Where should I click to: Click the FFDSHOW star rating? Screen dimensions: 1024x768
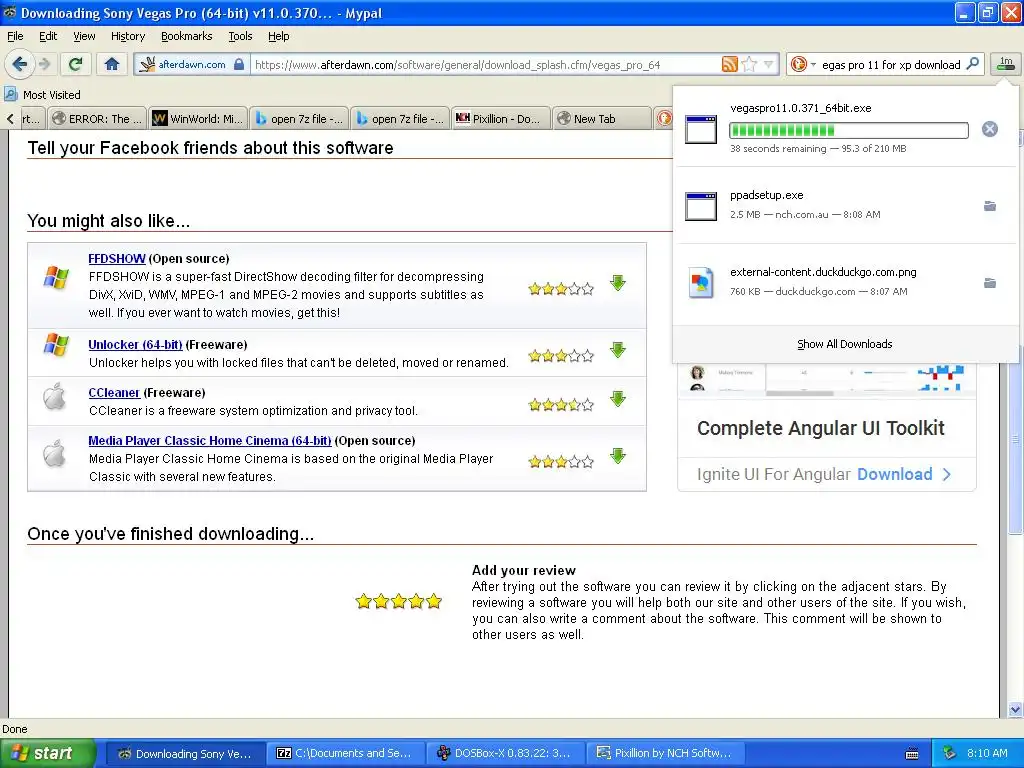[561, 289]
